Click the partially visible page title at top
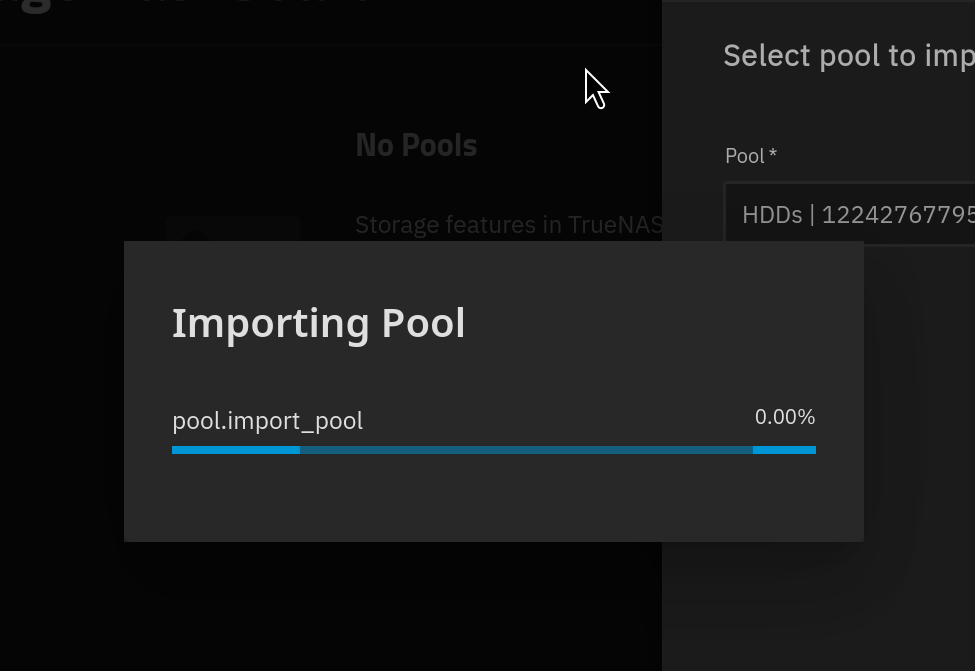Image resolution: width=975 pixels, height=671 pixels. [x=187, y=6]
